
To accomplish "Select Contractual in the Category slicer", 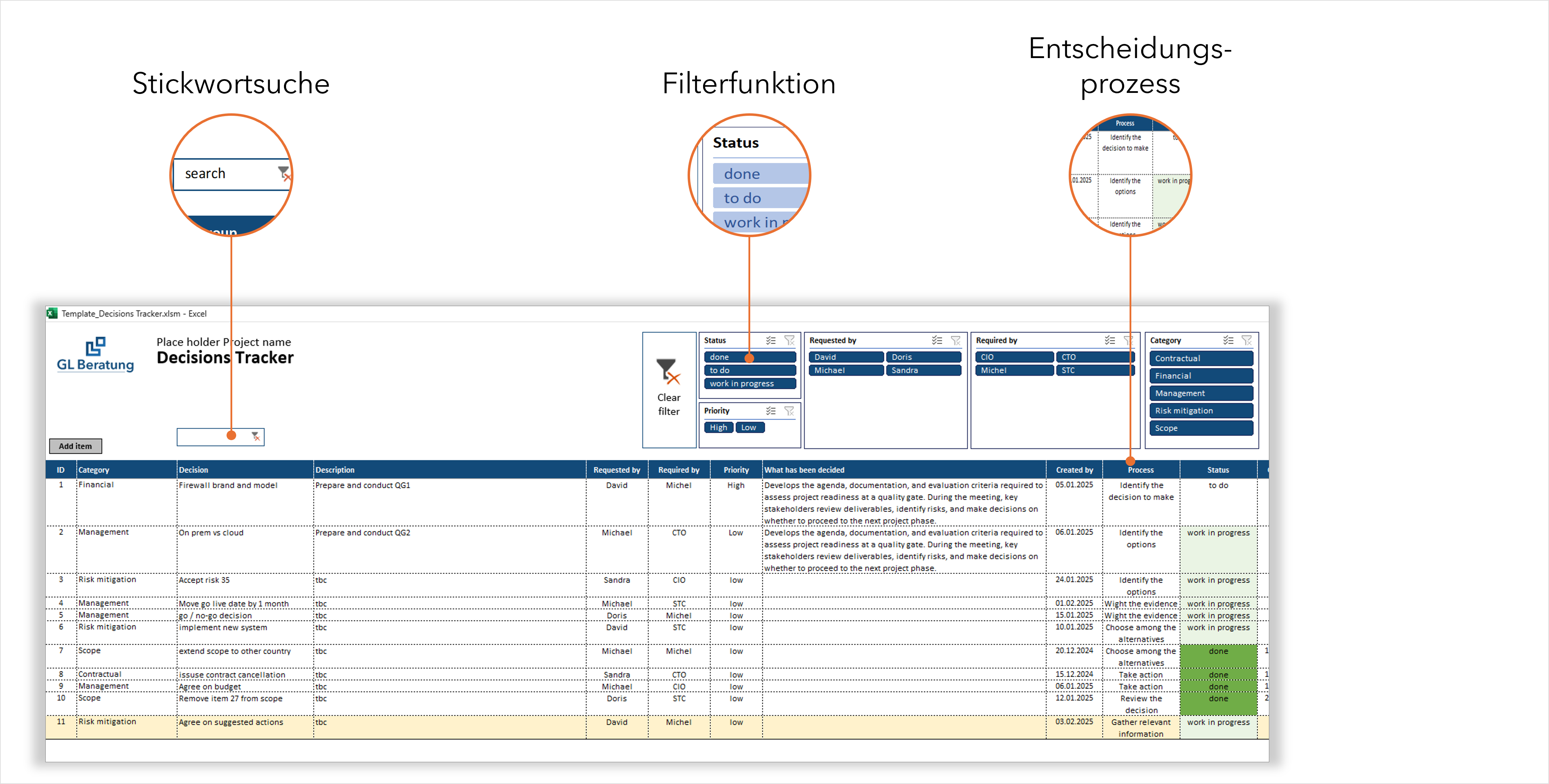I will click(1201, 358).
